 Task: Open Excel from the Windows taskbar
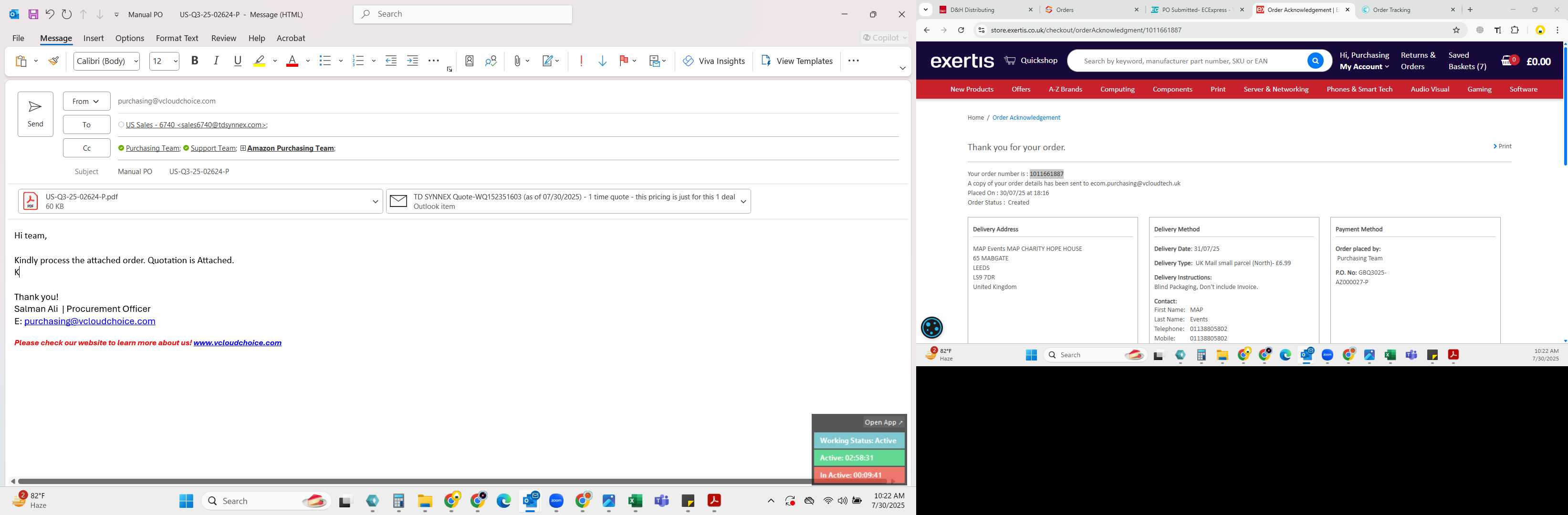point(636,501)
